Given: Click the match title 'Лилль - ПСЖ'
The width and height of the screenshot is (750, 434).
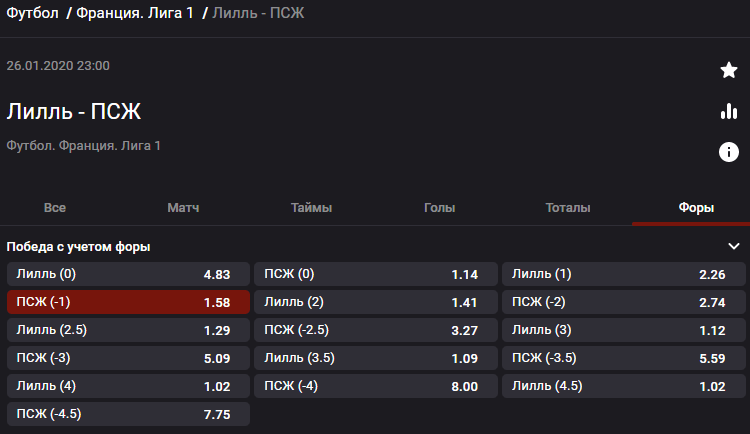Looking at the screenshot, I should click(x=74, y=111).
